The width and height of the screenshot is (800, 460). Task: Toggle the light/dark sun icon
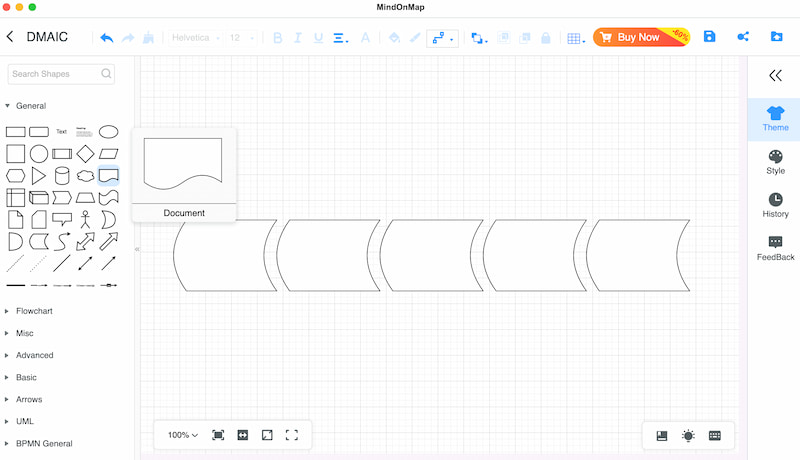tap(688, 436)
